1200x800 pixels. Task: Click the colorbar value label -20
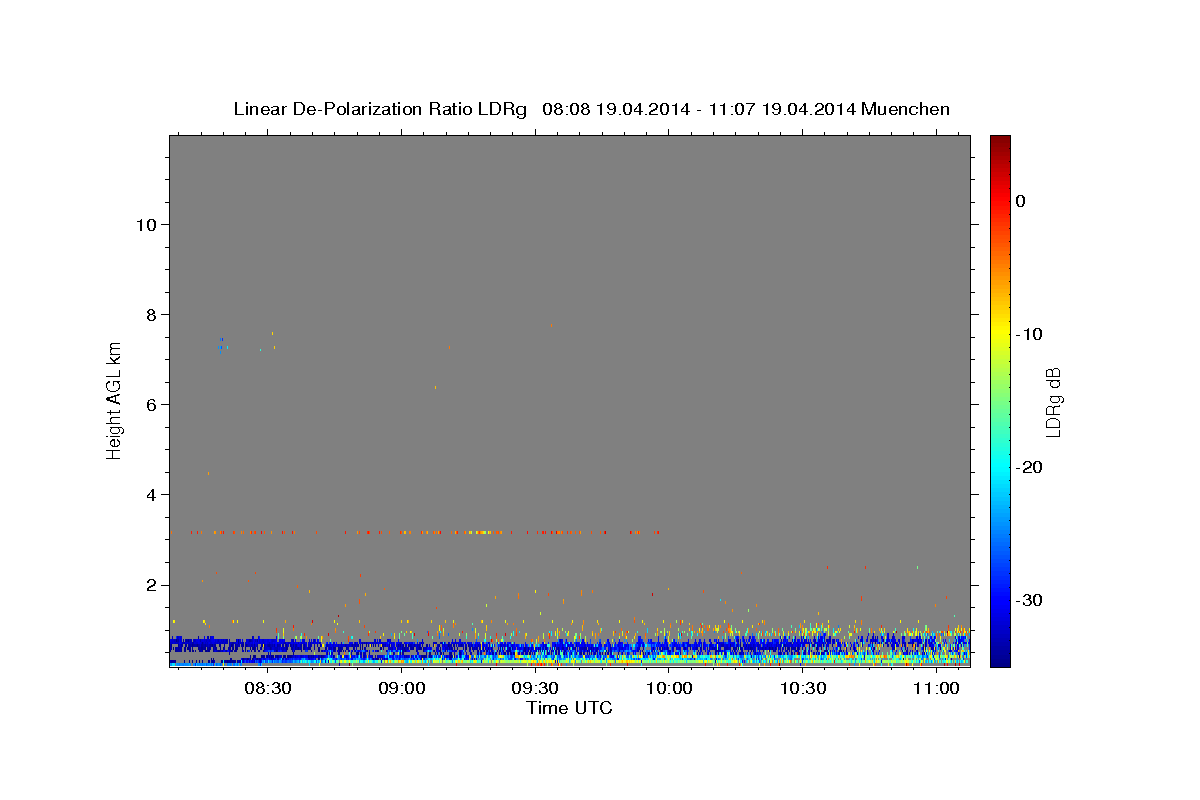click(x=1029, y=467)
